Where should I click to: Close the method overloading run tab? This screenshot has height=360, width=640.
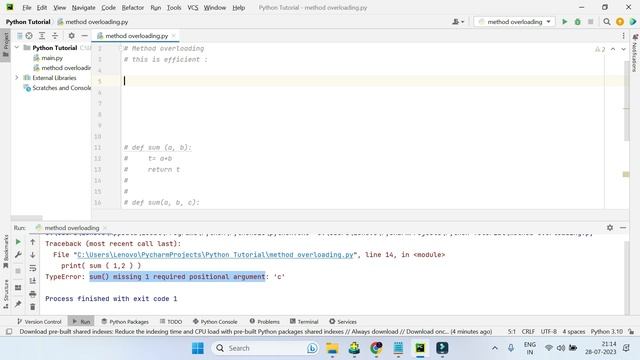[105, 228]
